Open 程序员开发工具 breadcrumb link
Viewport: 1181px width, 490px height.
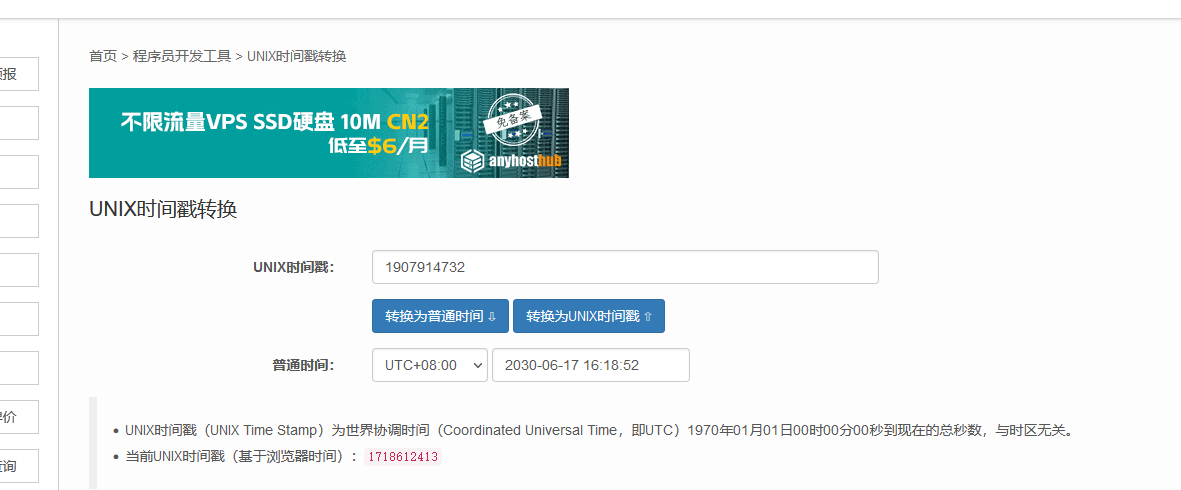click(x=182, y=56)
